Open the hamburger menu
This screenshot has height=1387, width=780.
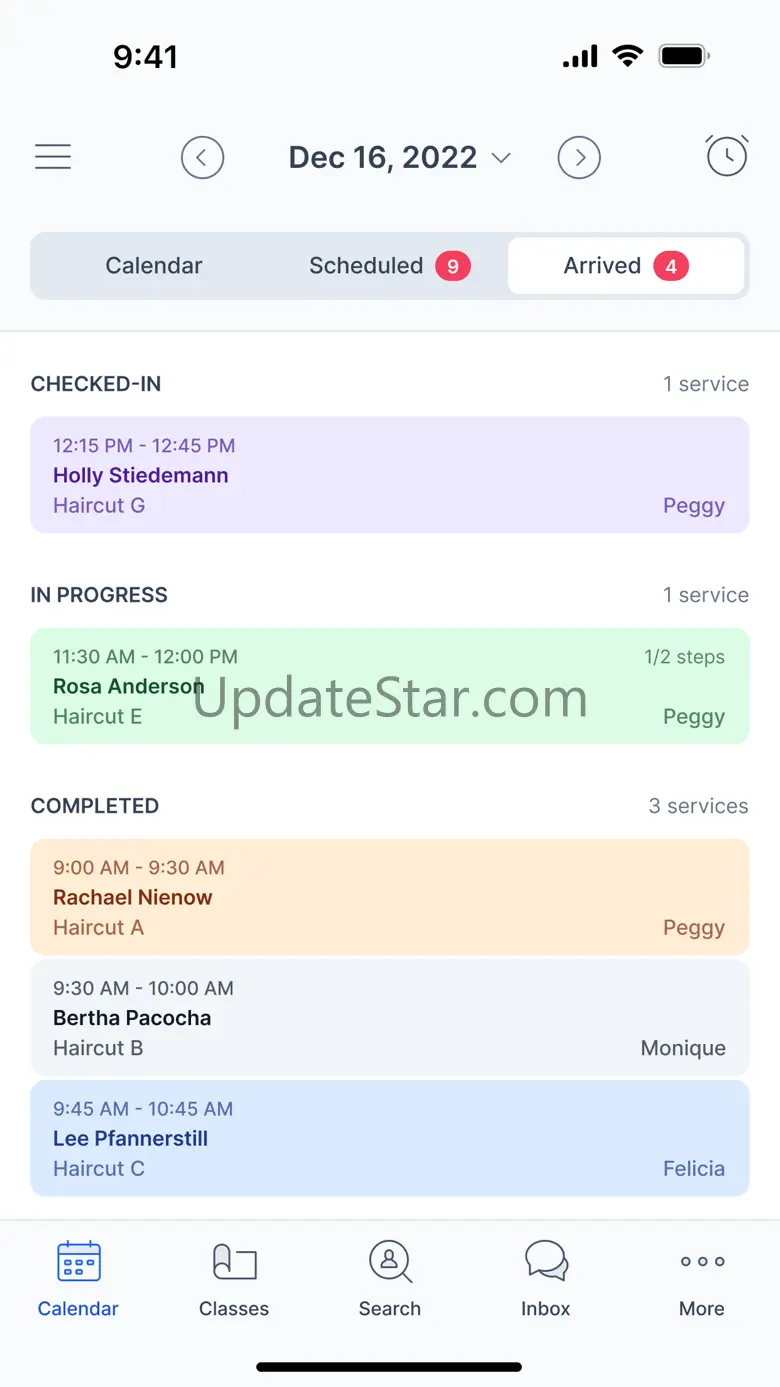click(53, 157)
